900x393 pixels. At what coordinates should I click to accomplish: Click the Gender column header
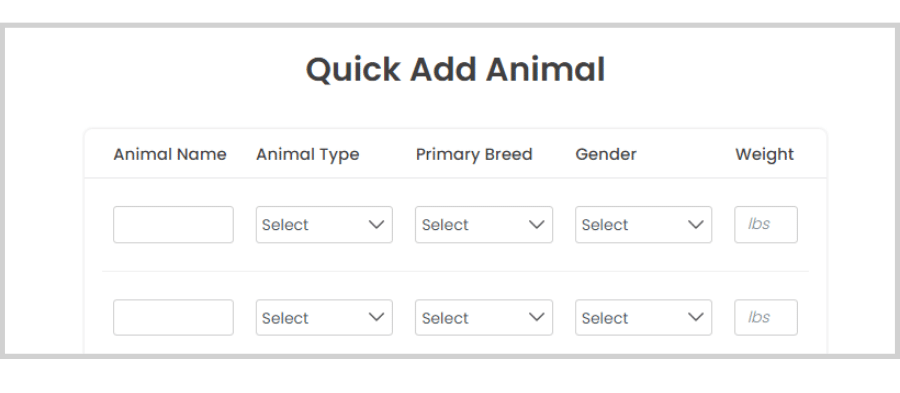pos(606,154)
